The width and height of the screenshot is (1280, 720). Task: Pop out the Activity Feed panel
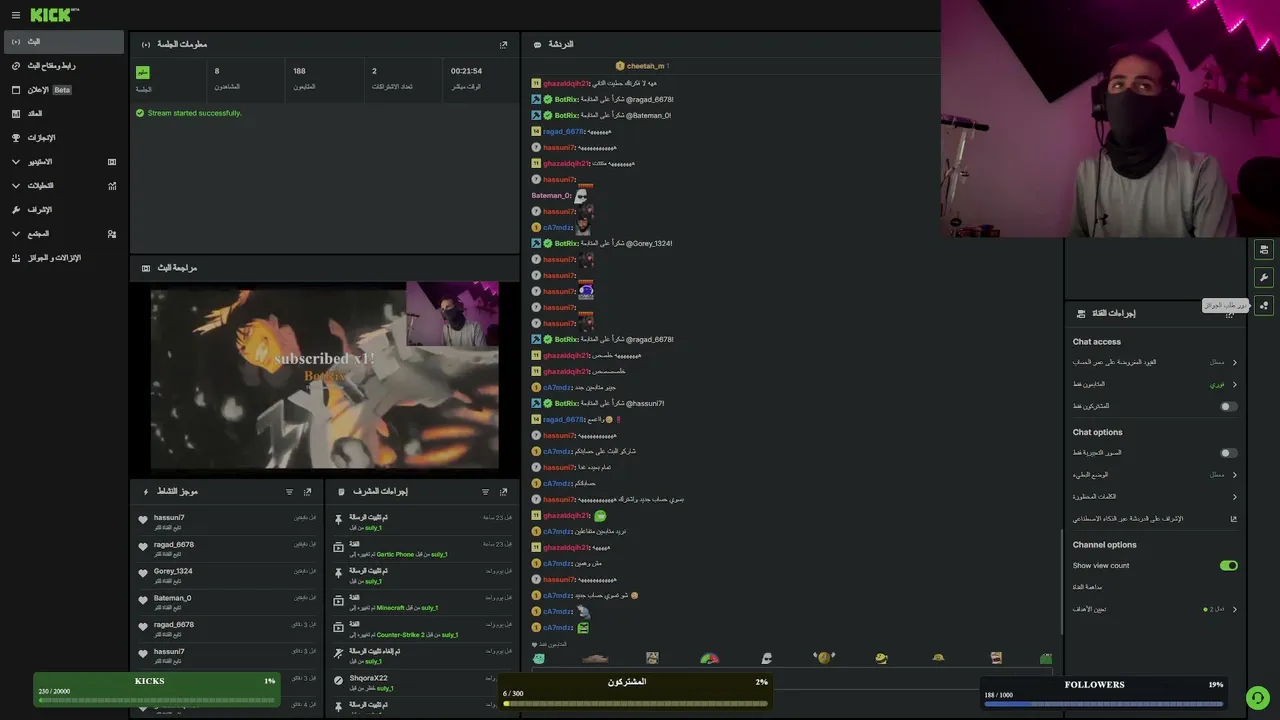coord(308,492)
